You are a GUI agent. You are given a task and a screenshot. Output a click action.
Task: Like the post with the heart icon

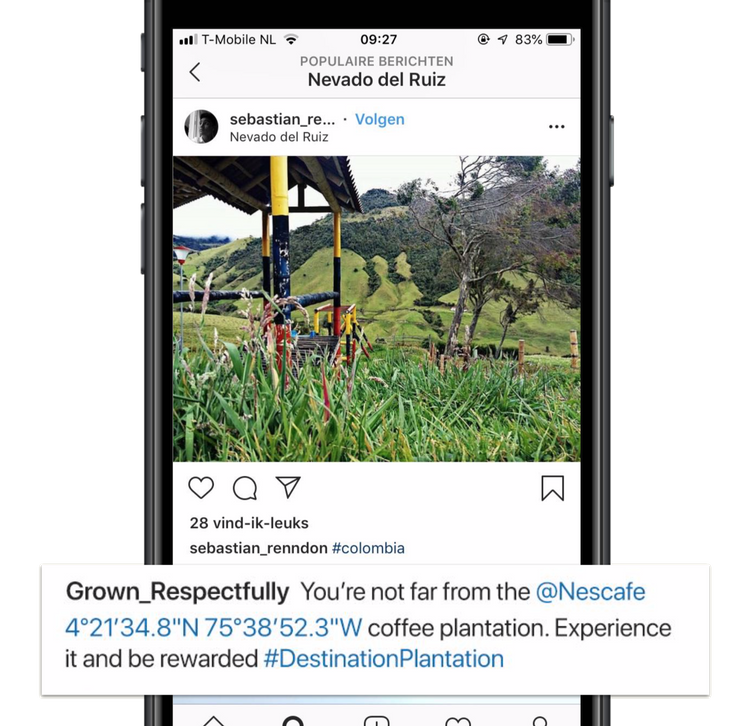point(201,488)
